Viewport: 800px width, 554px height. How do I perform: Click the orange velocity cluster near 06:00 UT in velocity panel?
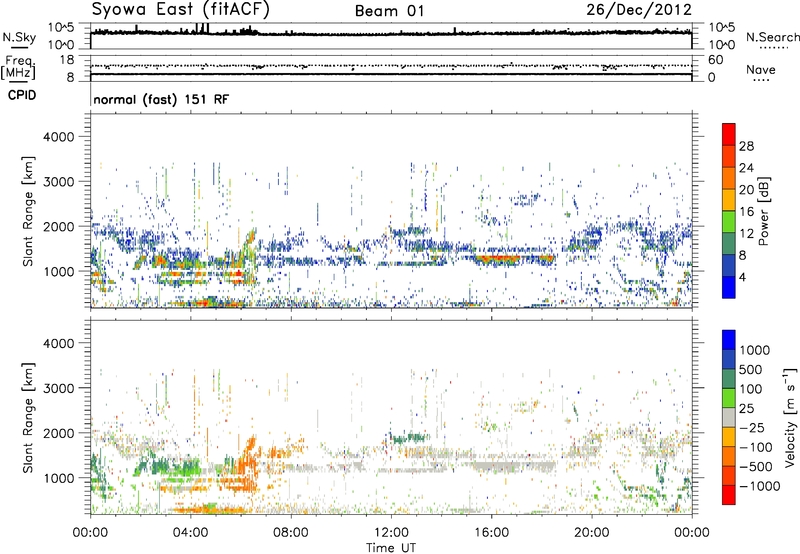pyautogui.click(x=249, y=464)
